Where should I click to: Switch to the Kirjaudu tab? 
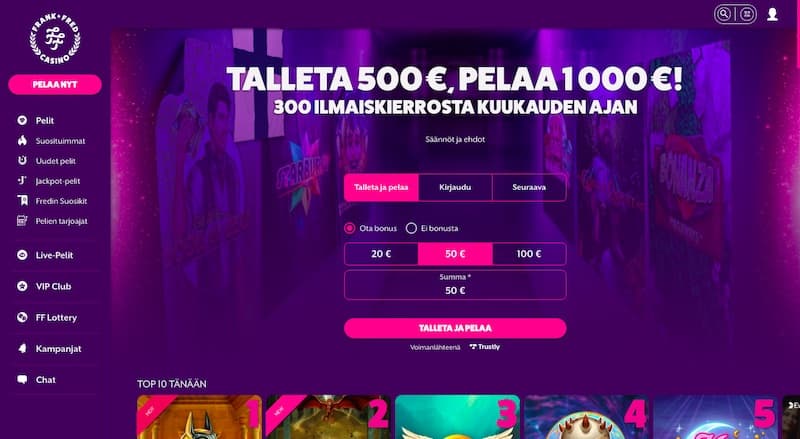click(455, 187)
